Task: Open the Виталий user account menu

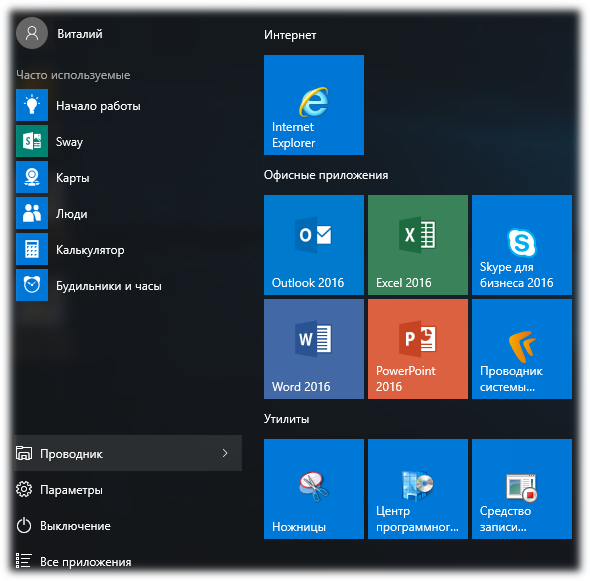Action: pos(59,33)
